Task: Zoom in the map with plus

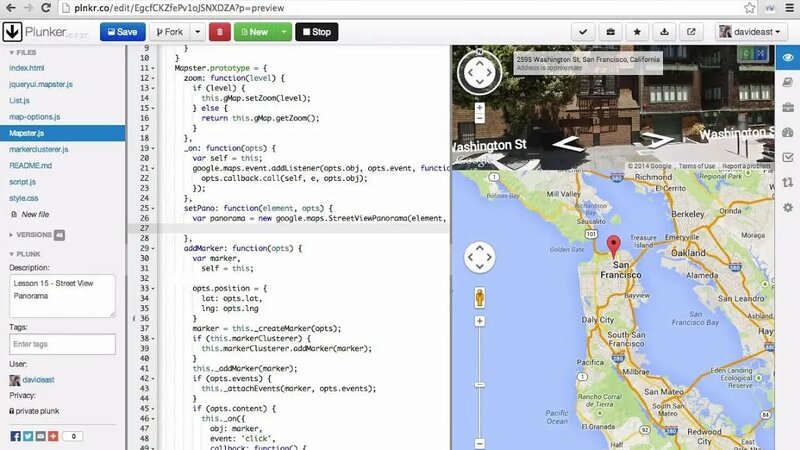Action: coord(480,321)
